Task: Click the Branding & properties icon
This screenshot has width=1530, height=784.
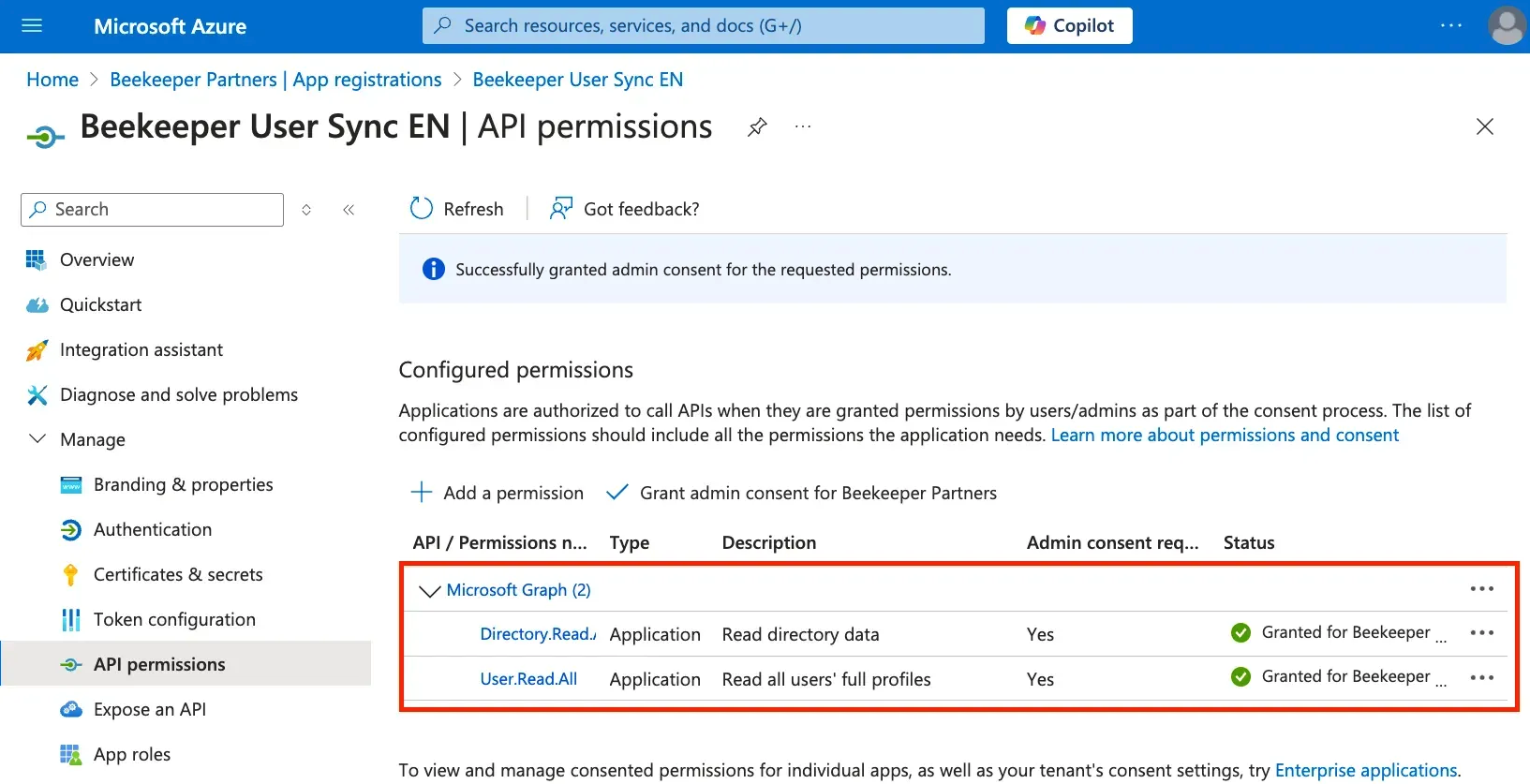Action: coord(71,484)
